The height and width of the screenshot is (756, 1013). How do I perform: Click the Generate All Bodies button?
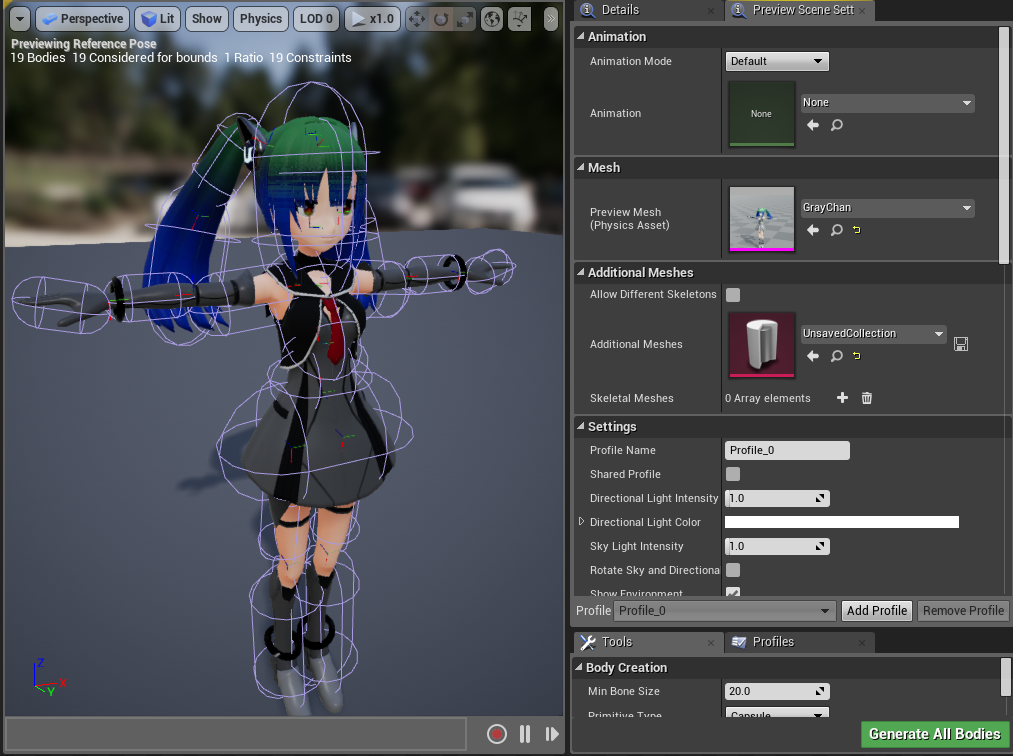tap(934, 734)
